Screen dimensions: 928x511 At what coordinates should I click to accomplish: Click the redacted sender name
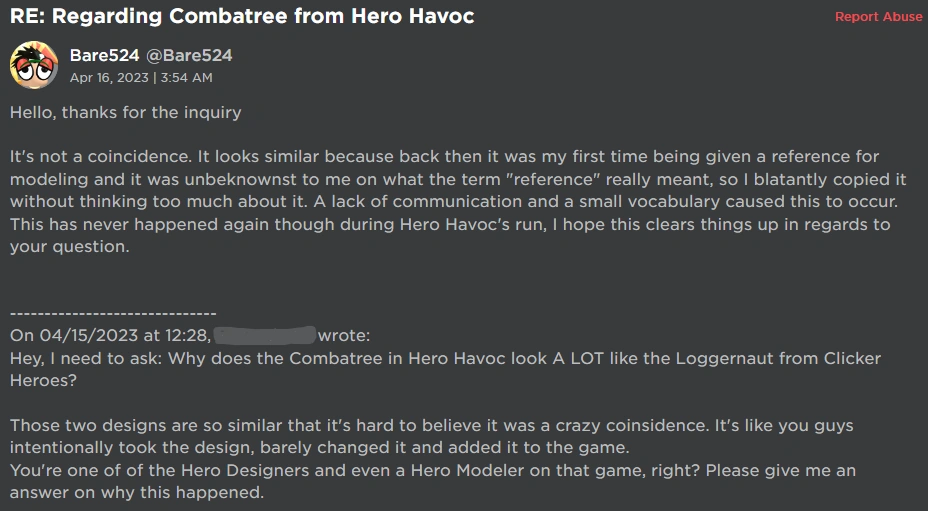coord(265,335)
